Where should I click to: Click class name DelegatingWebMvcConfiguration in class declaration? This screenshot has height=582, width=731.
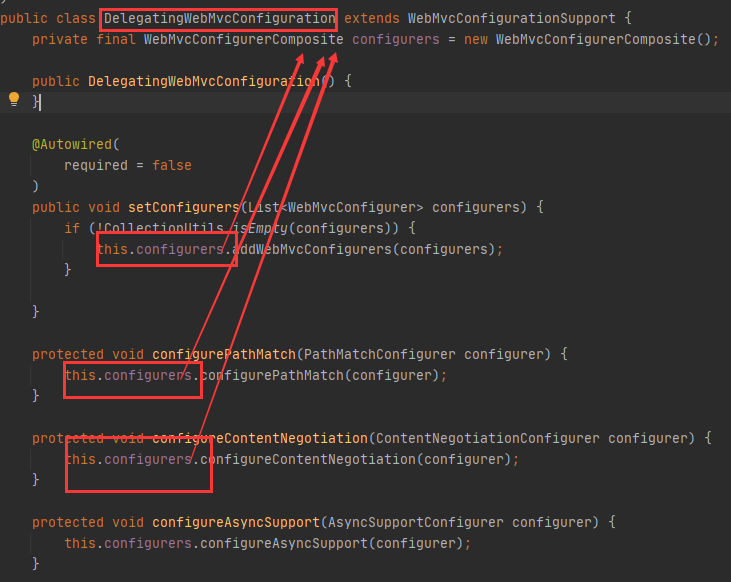coord(219,19)
